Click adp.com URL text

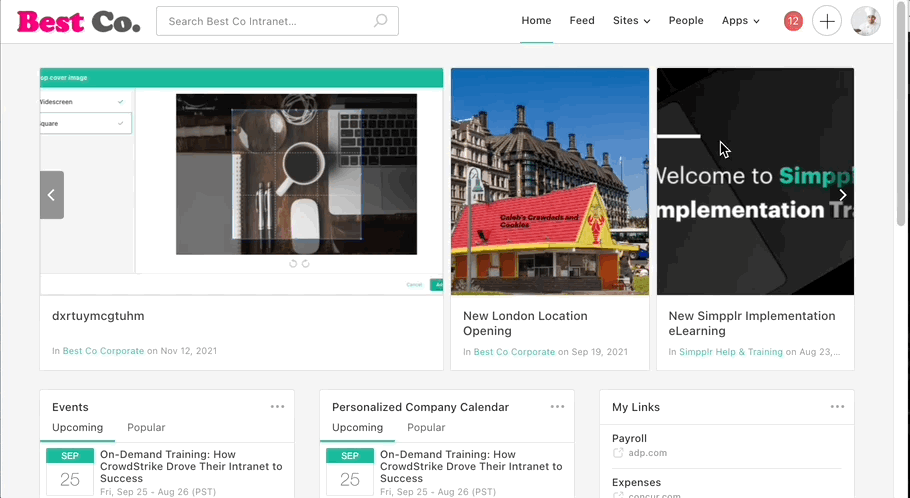tap(648, 453)
